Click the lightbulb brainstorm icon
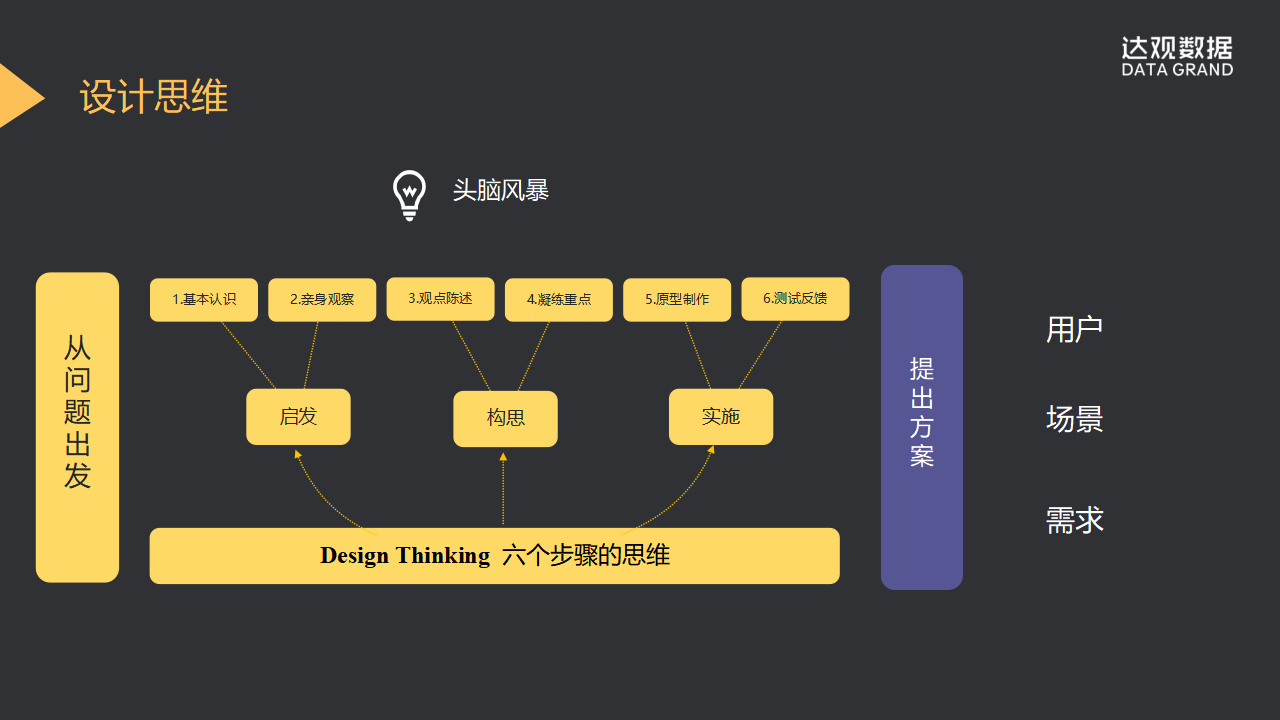The width and height of the screenshot is (1280, 720). (409, 195)
